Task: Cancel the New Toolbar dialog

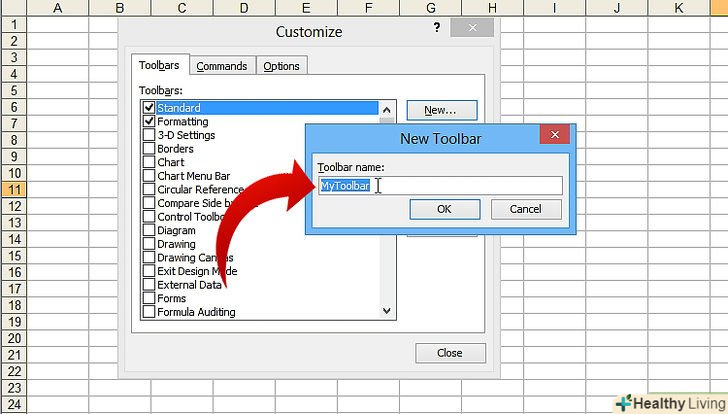Action: [525, 209]
